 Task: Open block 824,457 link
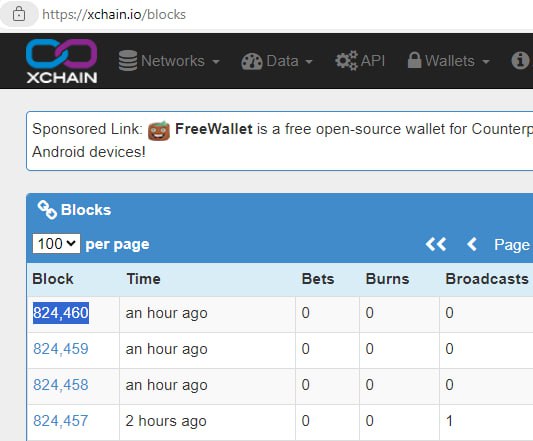pos(61,421)
